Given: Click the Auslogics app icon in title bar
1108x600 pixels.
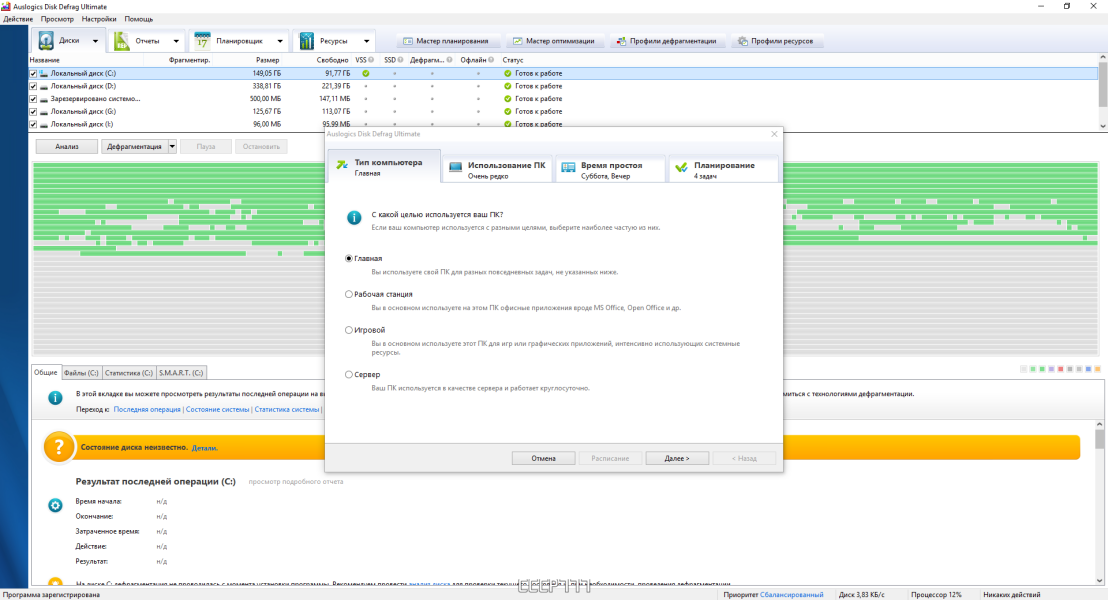Looking at the screenshot, I should click(x=6, y=6).
